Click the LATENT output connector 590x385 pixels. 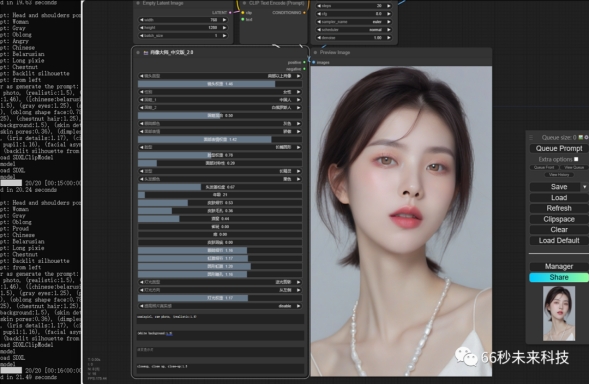tap(230, 12)
